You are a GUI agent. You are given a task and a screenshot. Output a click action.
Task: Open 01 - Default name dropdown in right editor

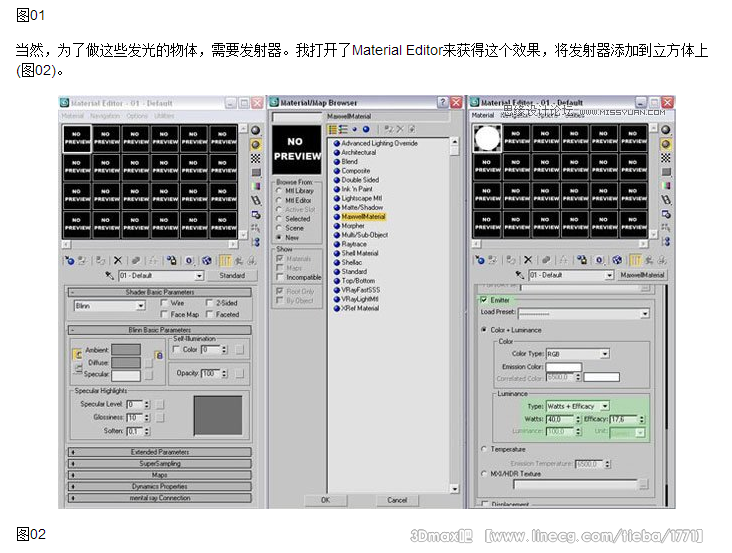[x=609, y=275]
